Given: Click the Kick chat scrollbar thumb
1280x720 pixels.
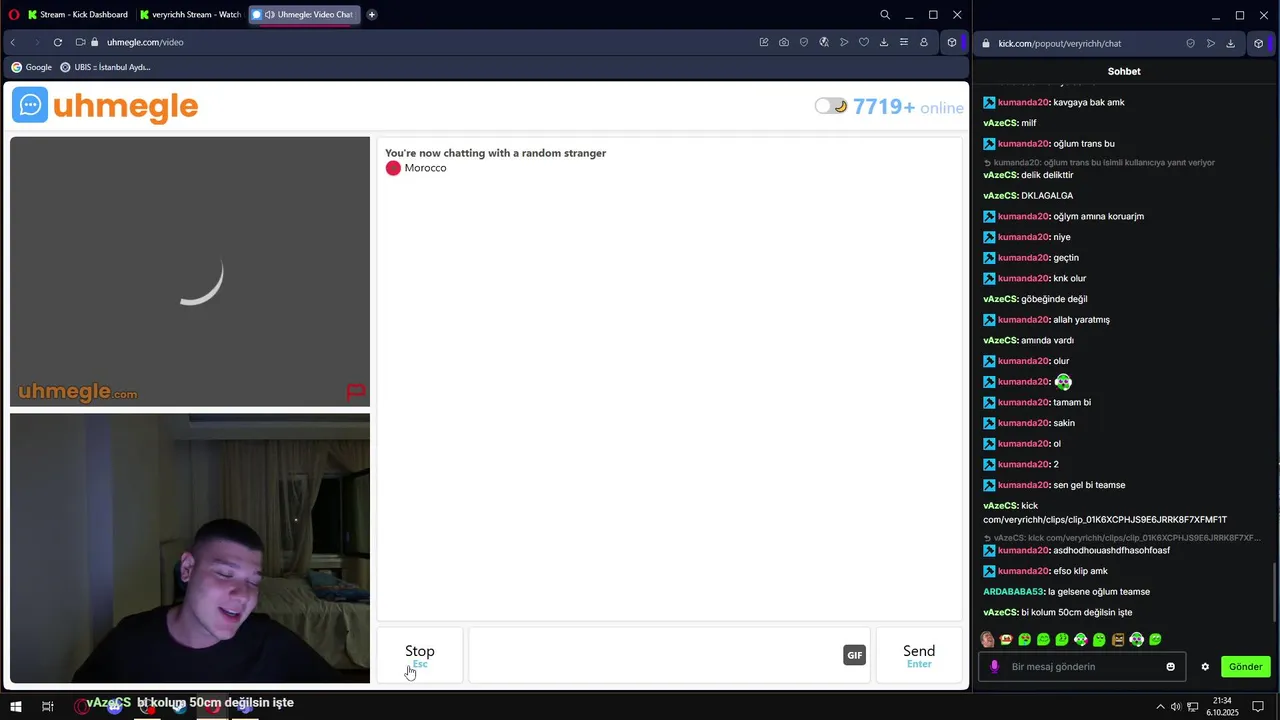Looking at the screenshot, I should point(1274,590).
